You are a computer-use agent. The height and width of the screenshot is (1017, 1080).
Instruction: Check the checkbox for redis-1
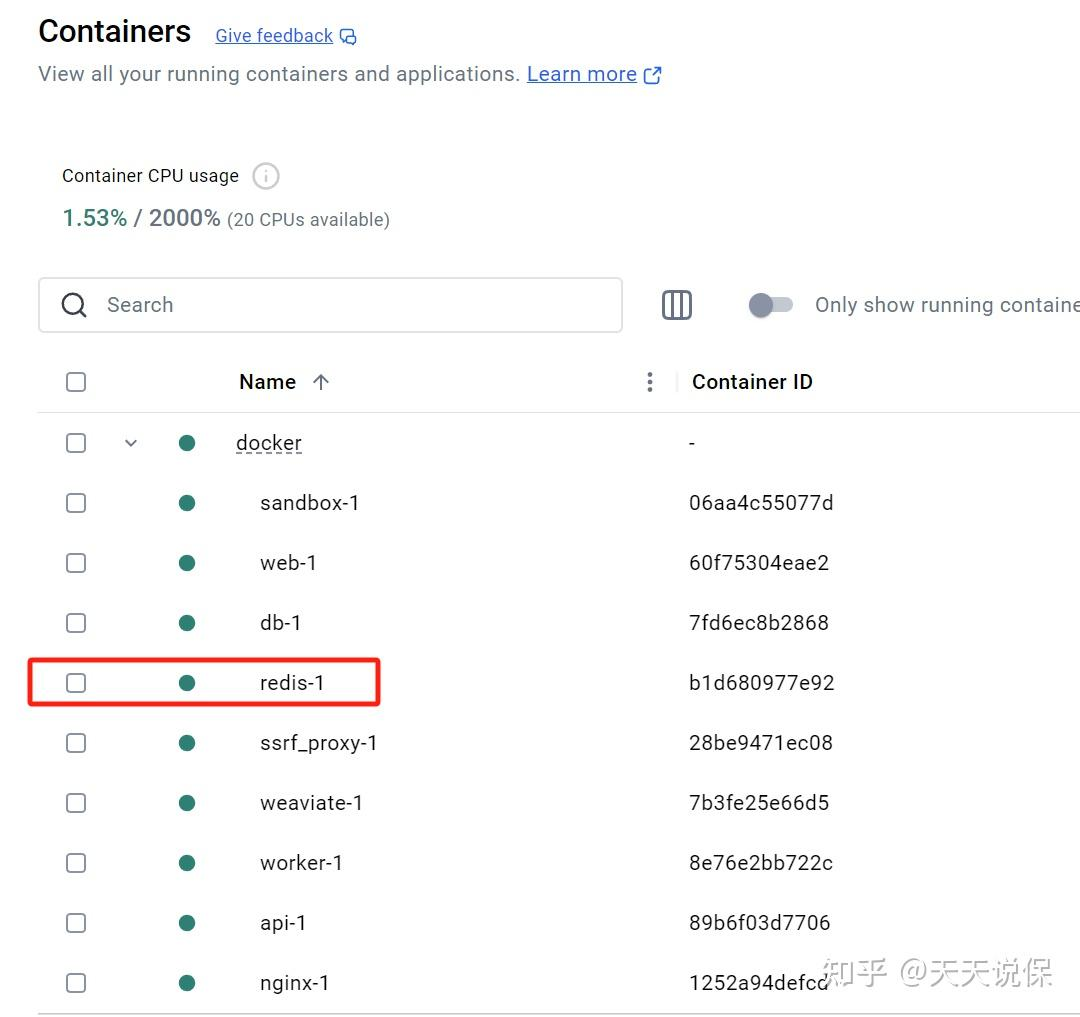pyautogui.click(x=76, y=682)
